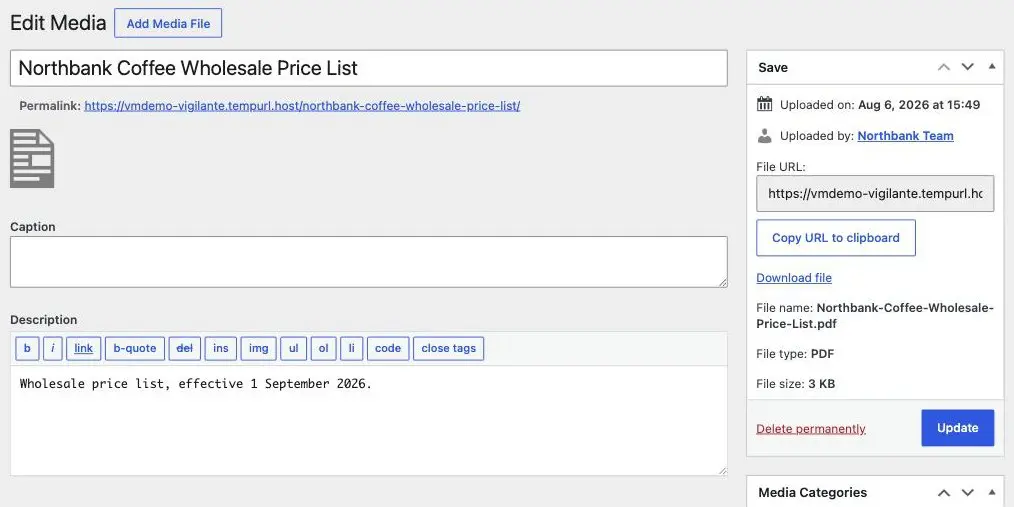Insert a hyperlink using the link button
Screen dimensions: 1014x507
(83, 349)
